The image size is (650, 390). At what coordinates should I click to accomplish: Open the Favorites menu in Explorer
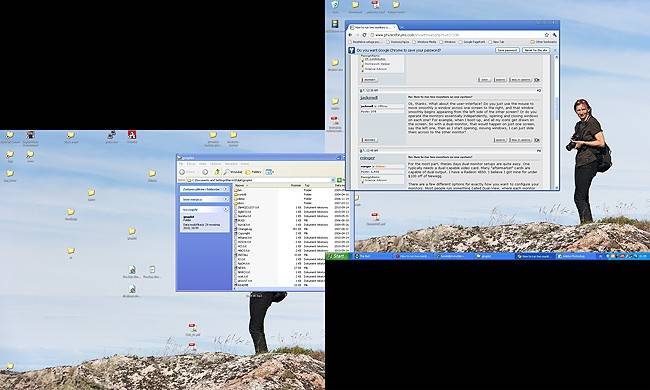pos(216,164)
